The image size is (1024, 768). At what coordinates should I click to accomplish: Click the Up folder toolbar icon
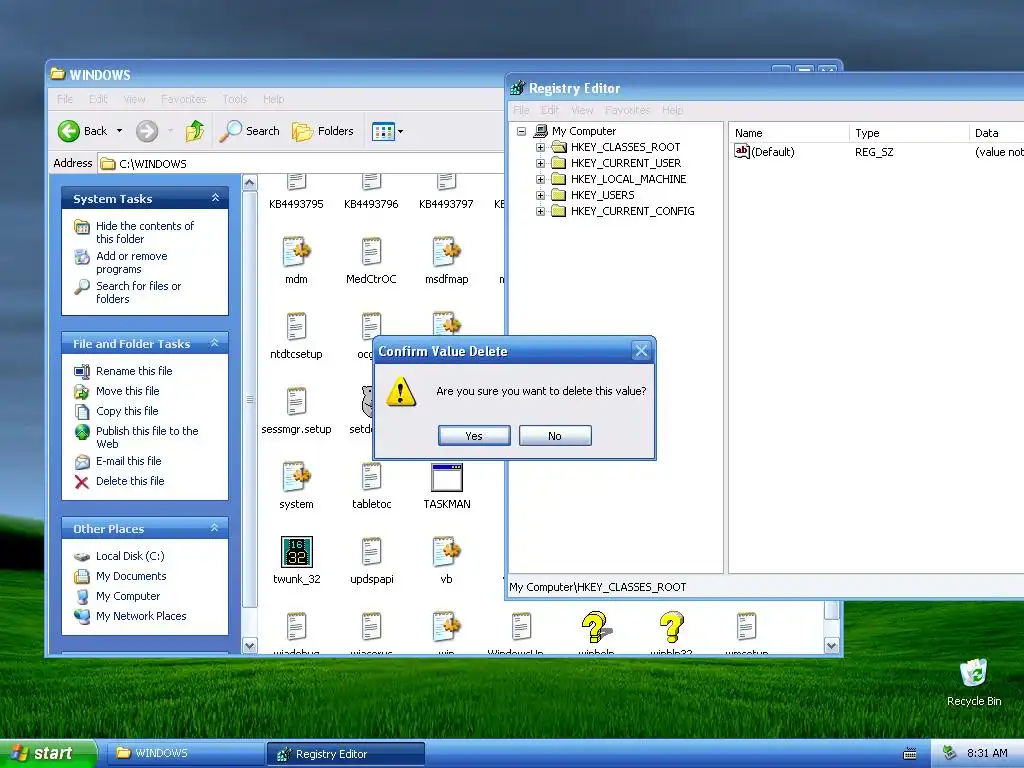pos(195,131)
